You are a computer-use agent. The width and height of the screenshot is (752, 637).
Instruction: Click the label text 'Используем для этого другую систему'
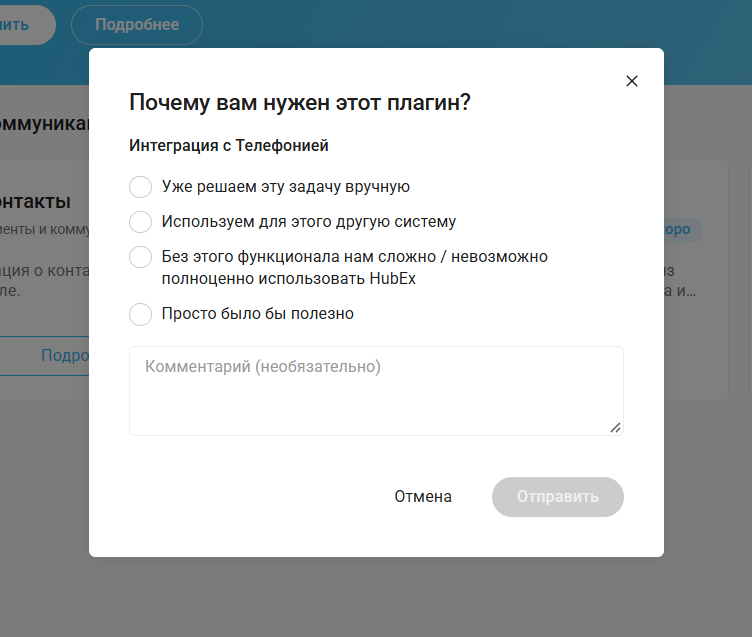coord(308,222)
